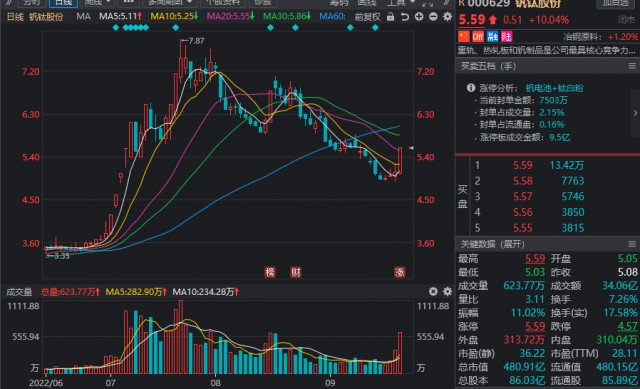Click the 融 margin trading badge
Viewport: 640px width, 389px height.
click(x=492, y=37)
